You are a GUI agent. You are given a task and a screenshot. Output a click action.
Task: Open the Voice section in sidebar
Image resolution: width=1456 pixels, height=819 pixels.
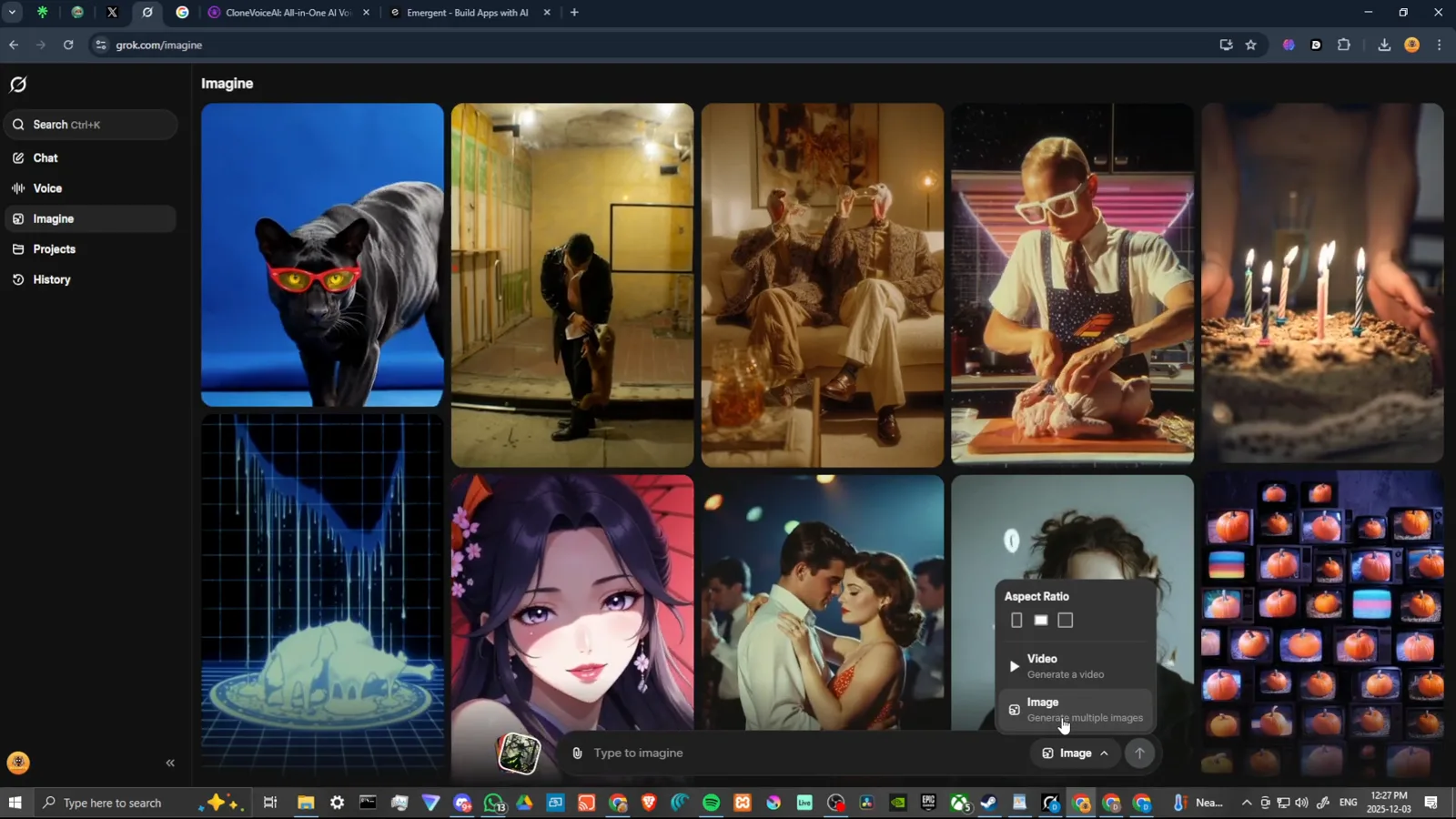[89, 188]
